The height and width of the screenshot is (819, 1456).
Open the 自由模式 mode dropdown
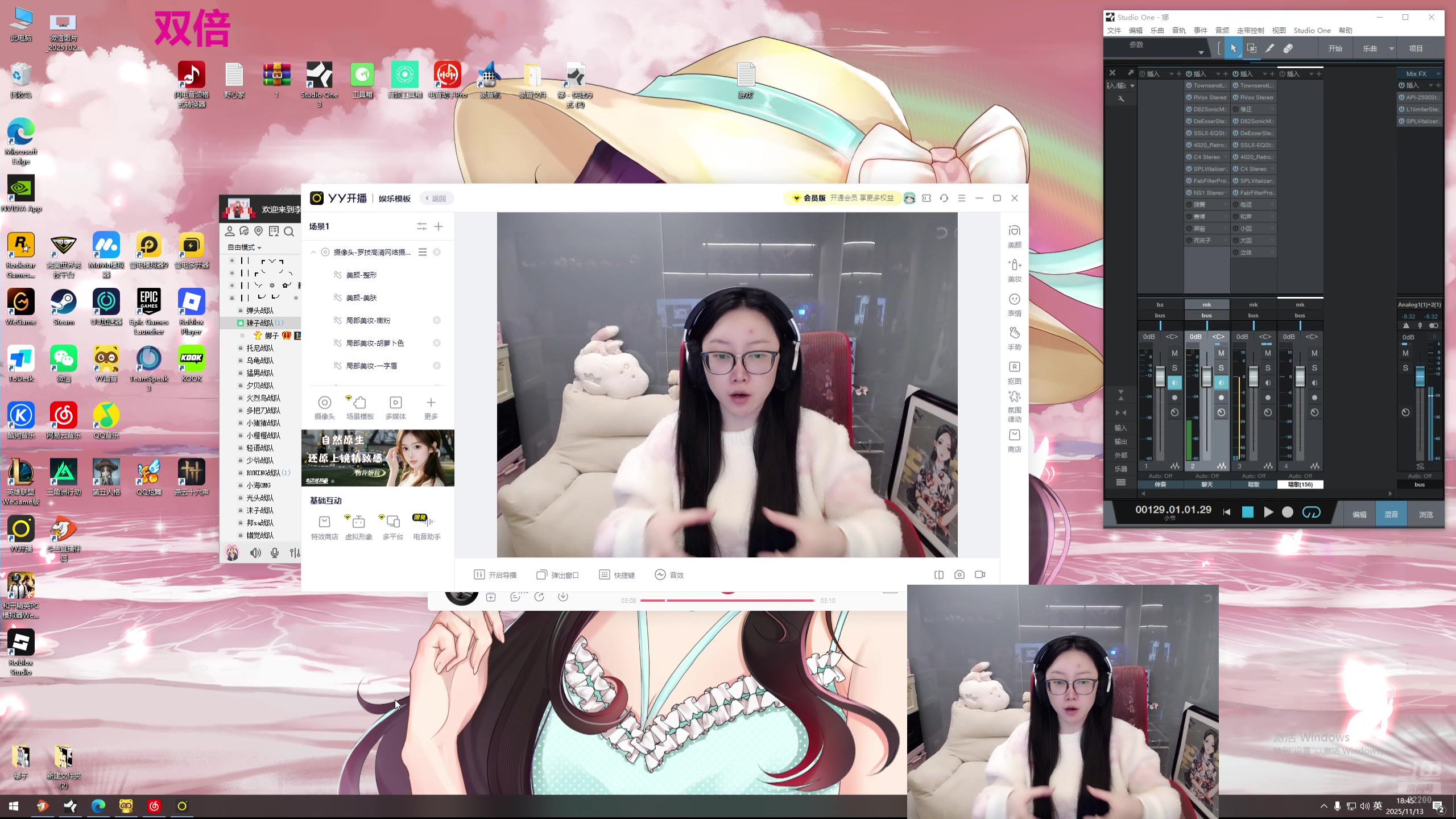pos(245,247)
